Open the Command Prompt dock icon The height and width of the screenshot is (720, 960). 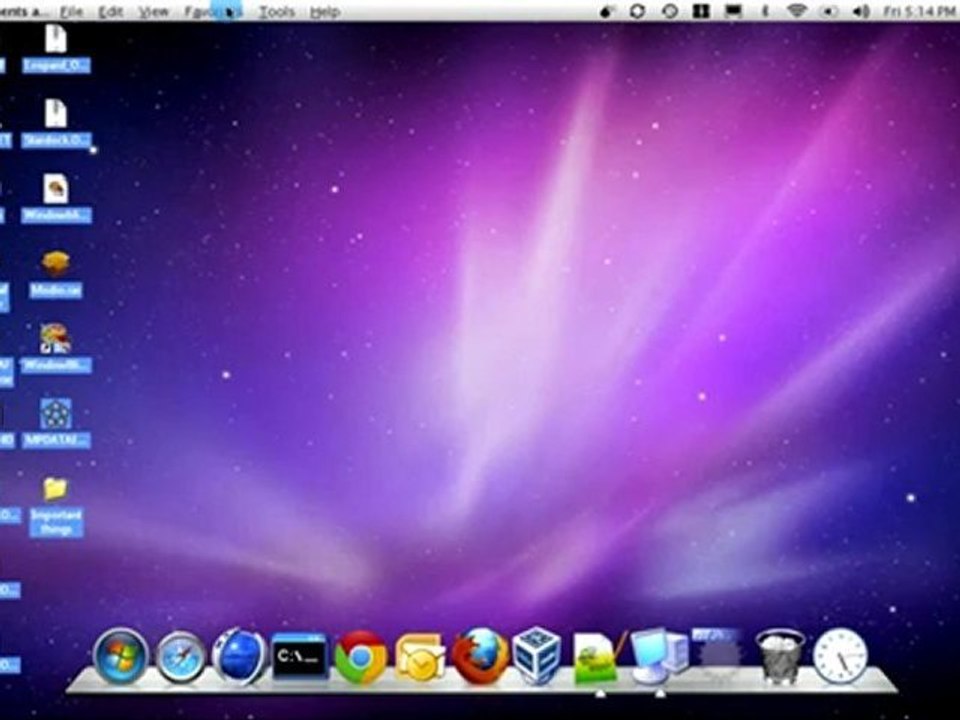[x=299, y=657]
